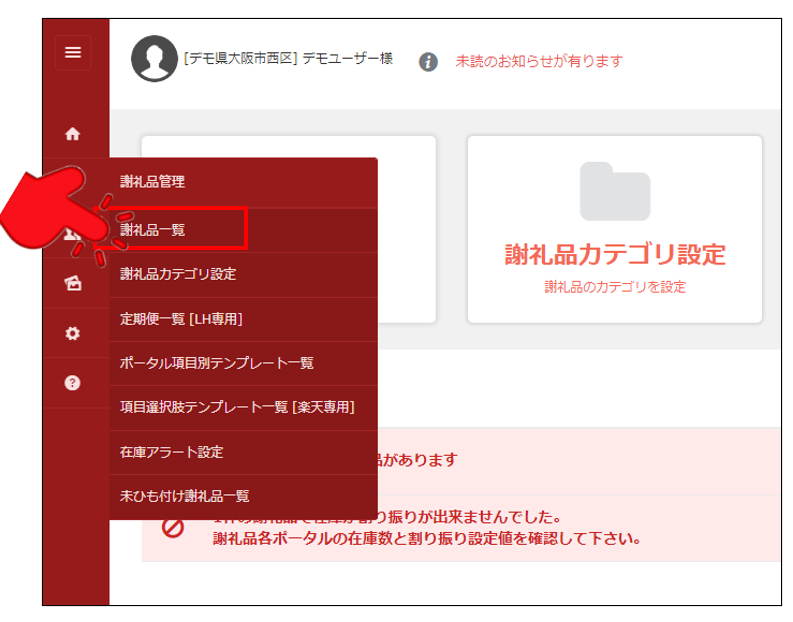Click the 謝礼品管理 menu header
This screenshot has width=793, height=622.
click(152, 182)
